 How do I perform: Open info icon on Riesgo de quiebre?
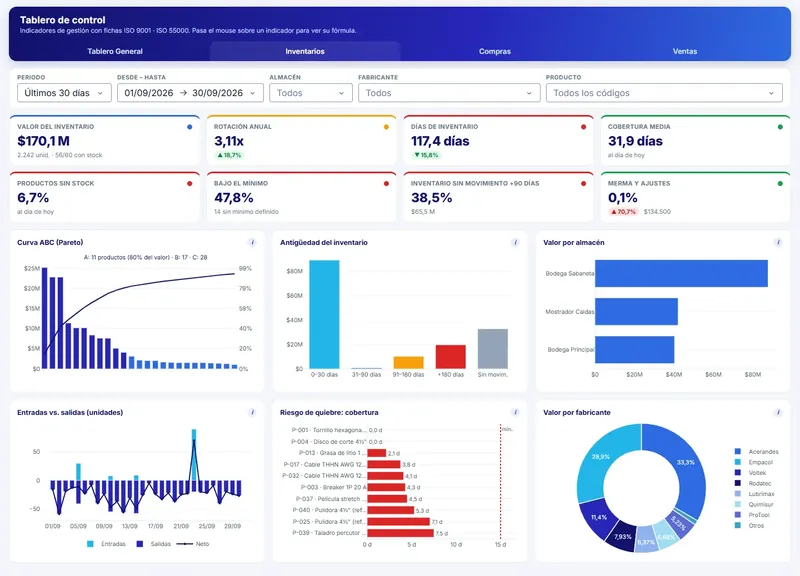[515, 412]
